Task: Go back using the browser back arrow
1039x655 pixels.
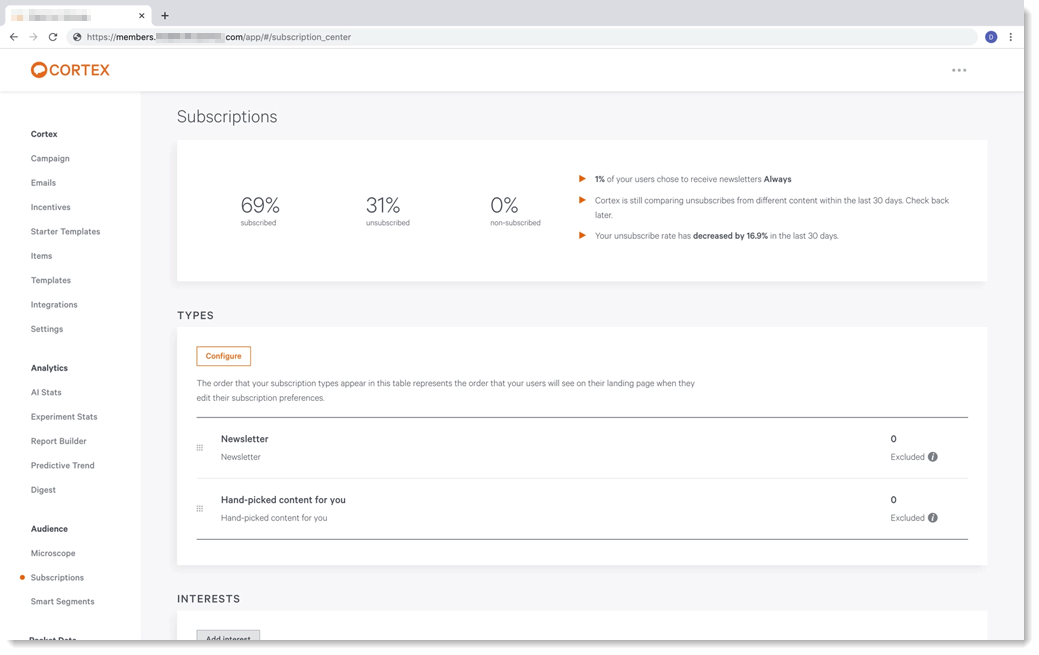Action: pos(14,37)
